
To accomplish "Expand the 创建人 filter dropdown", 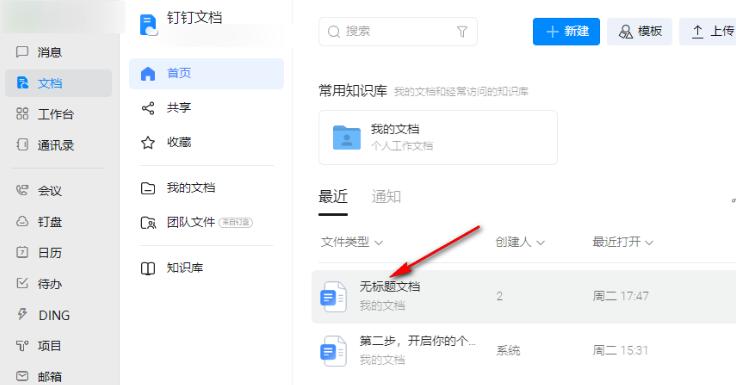I will [x=520, y=242].
